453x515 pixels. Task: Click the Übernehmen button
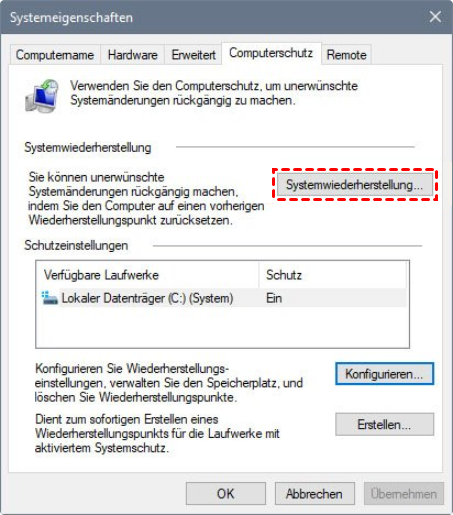tap(404, 493)
